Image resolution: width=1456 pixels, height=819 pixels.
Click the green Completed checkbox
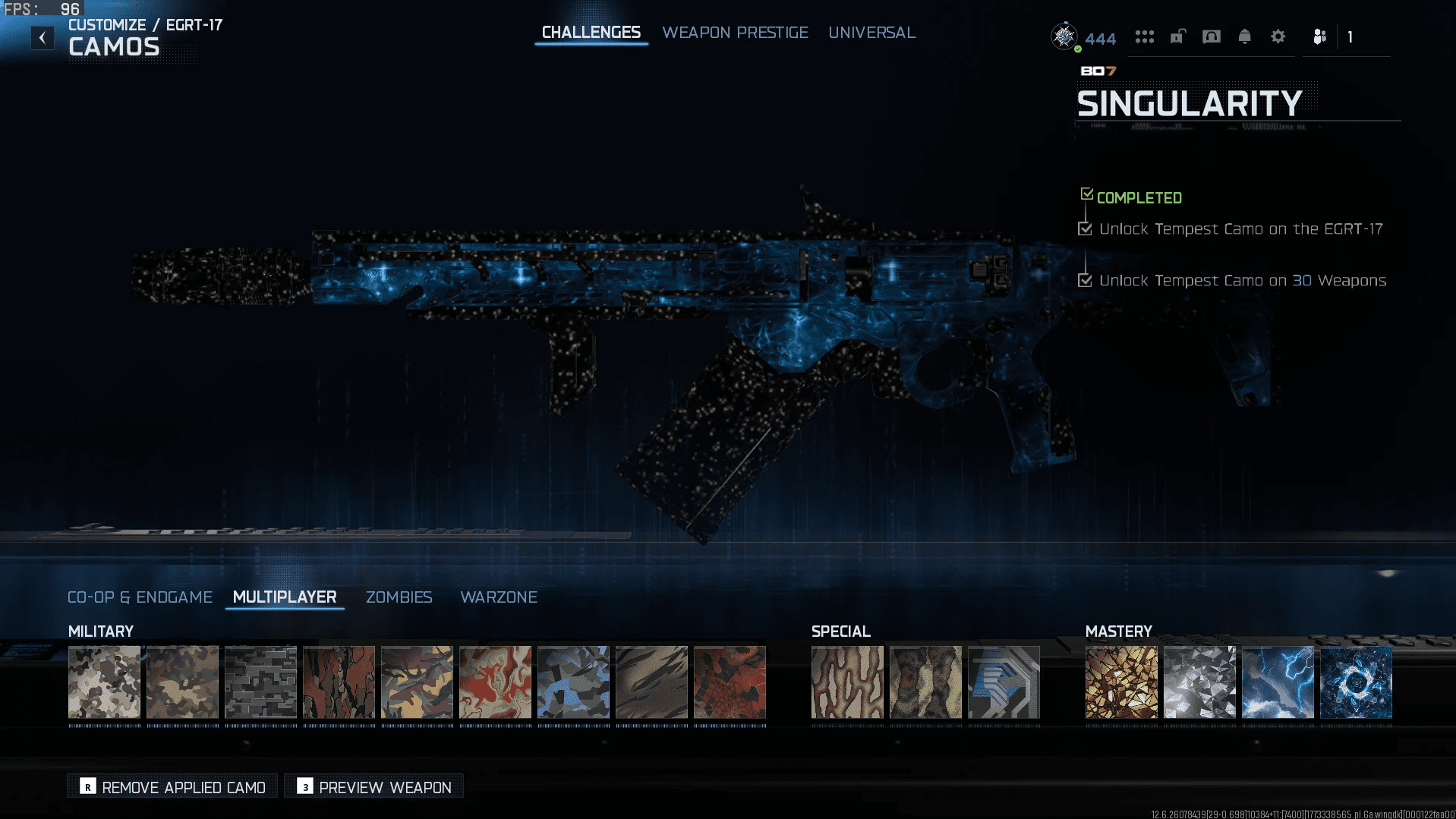1086,195
